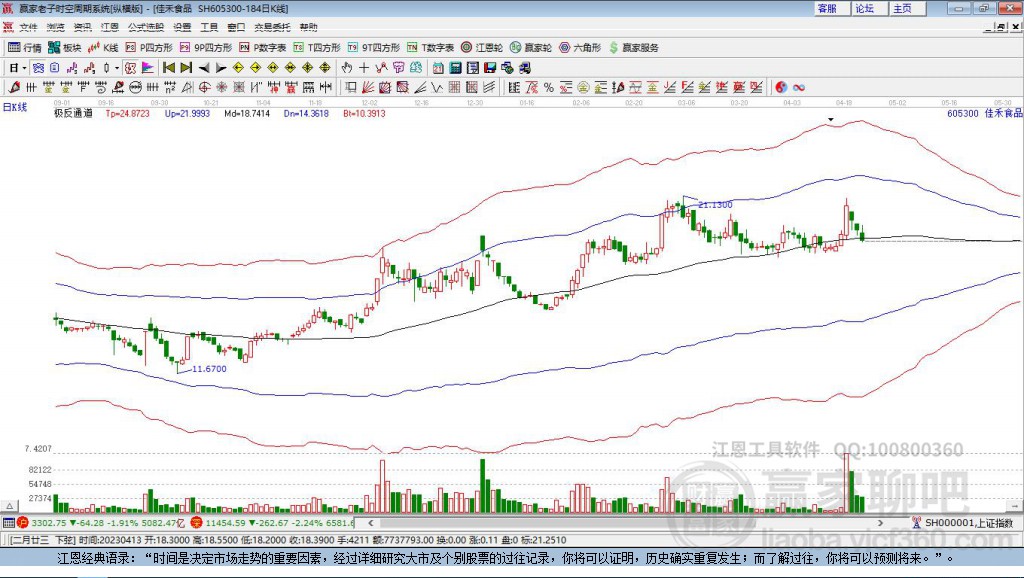Click the 主页 homepage button
The width and height of the screenshot is (1024, 578).
point(907,8)
